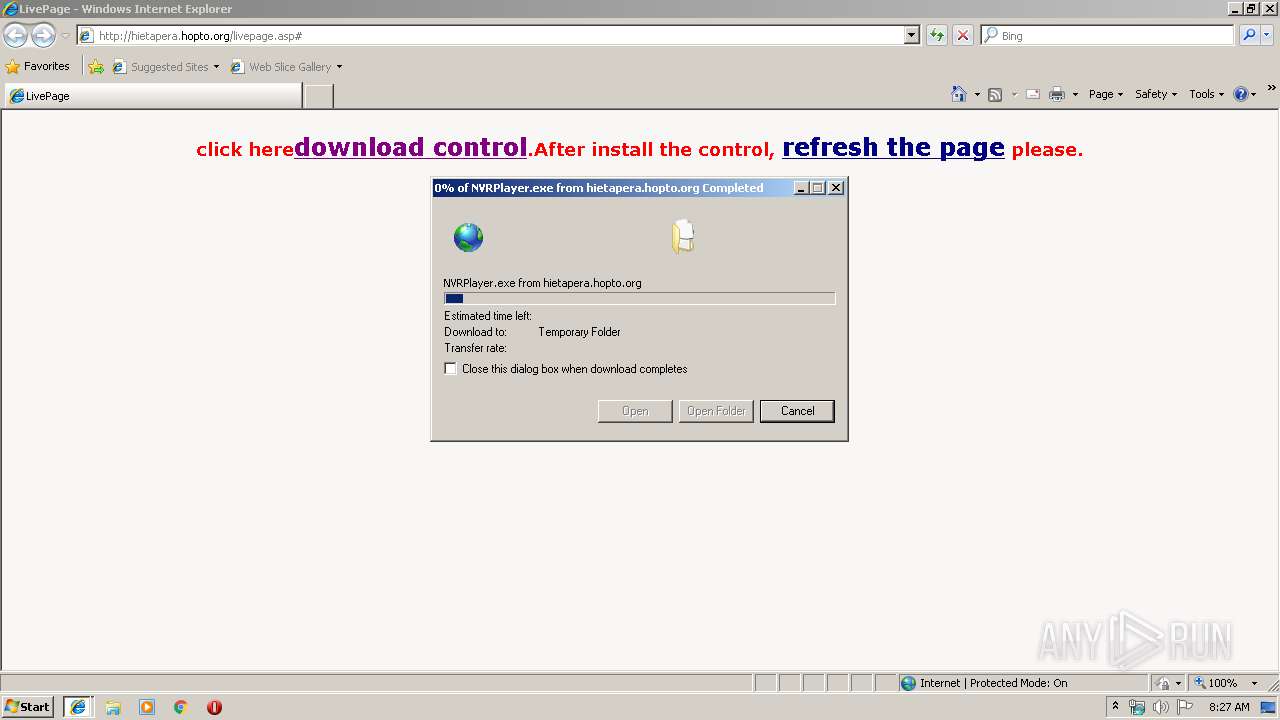1280x720 pixels.
Task: Click the Action Center flag icon
Action: 1185,707
